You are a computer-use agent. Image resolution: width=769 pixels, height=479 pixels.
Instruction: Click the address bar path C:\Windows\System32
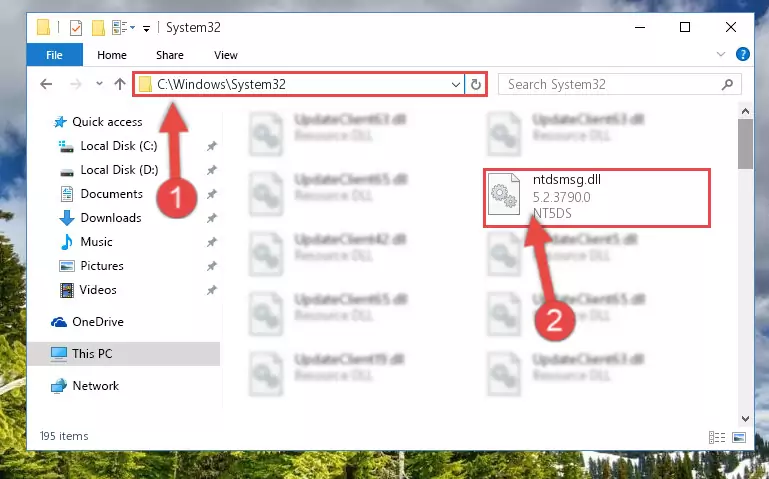tap(221, 84)
